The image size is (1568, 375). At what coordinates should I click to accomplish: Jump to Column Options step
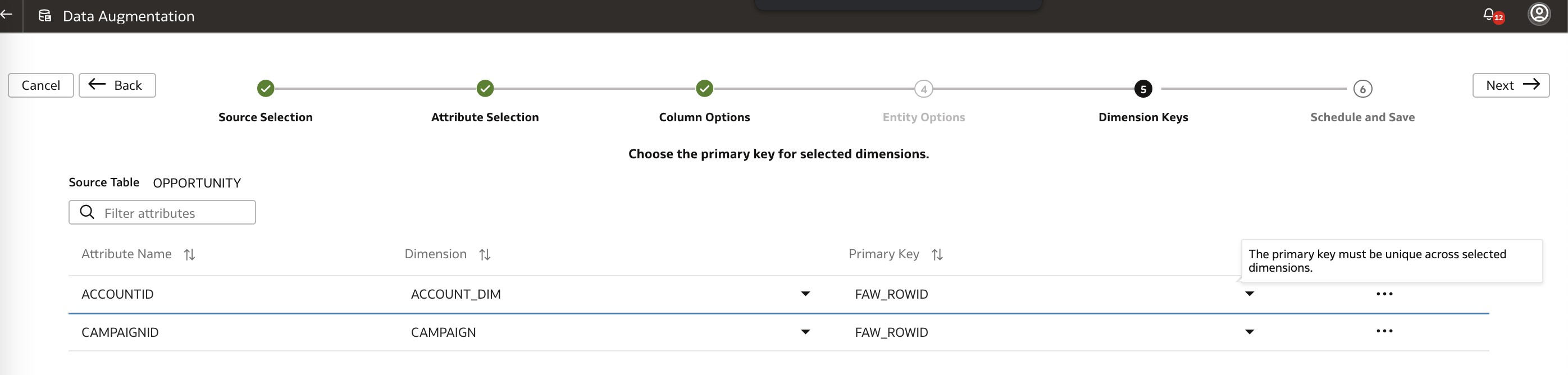pyautogui.click(x=704, y=89)
